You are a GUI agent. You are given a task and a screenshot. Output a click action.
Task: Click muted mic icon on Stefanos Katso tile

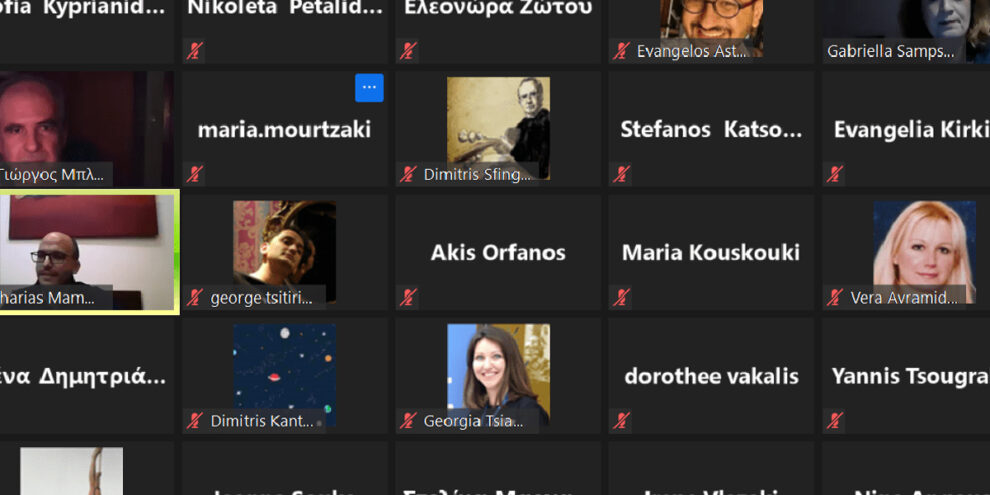coord(621,174)
